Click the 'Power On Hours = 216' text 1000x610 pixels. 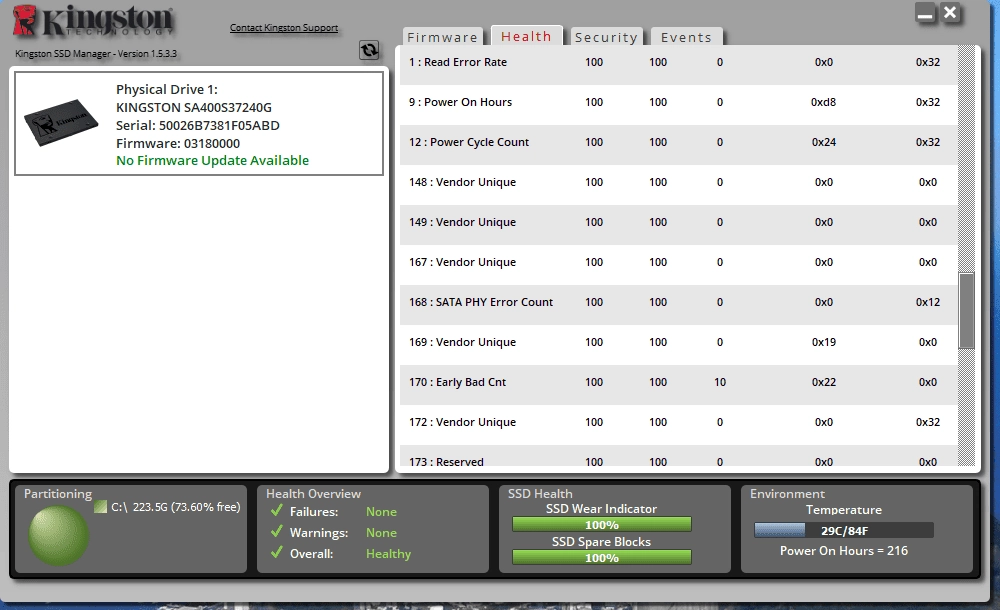coord(844,551)
